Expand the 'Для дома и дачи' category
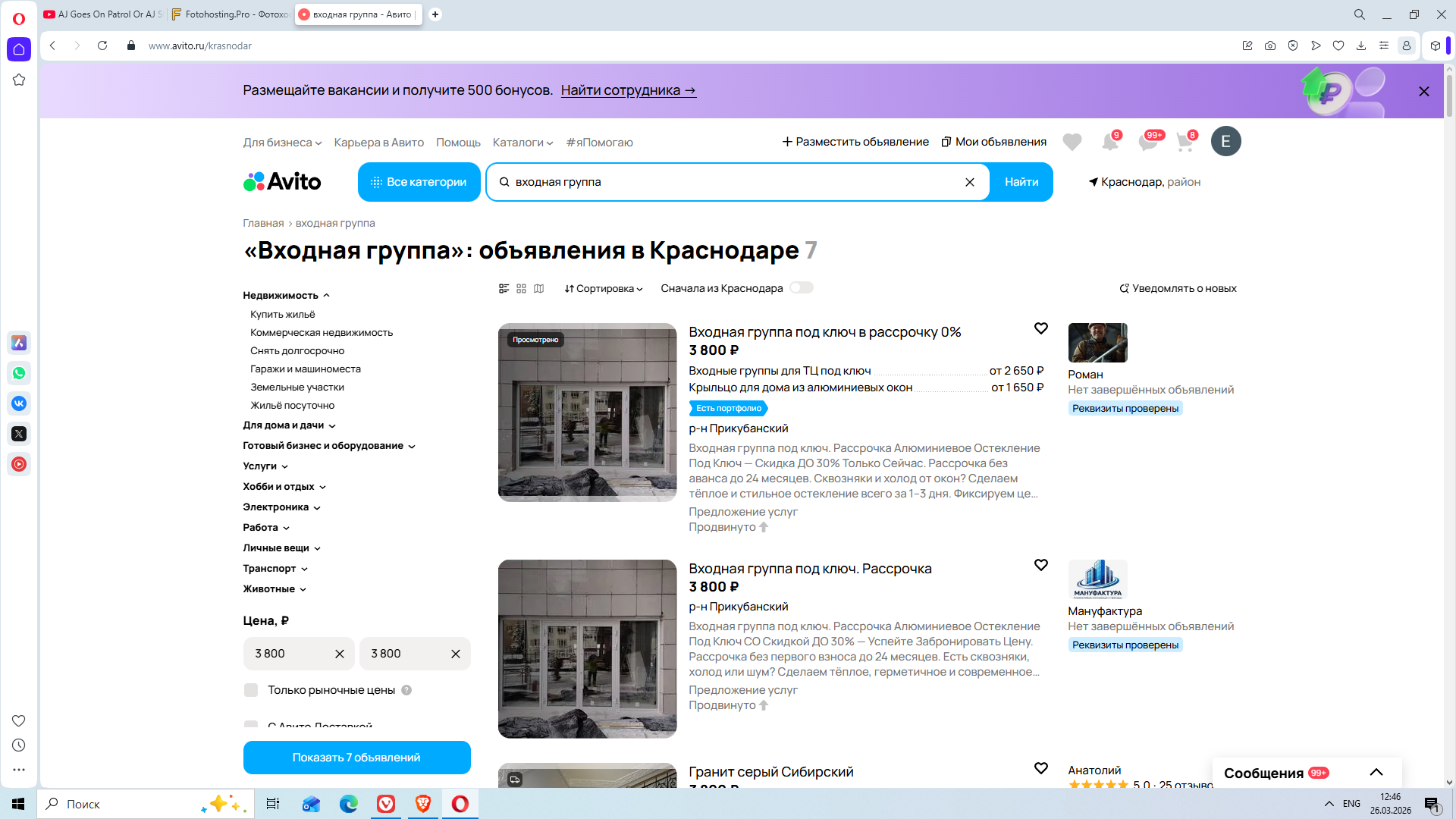This screenshot has width=1456, height=819. 289,425
